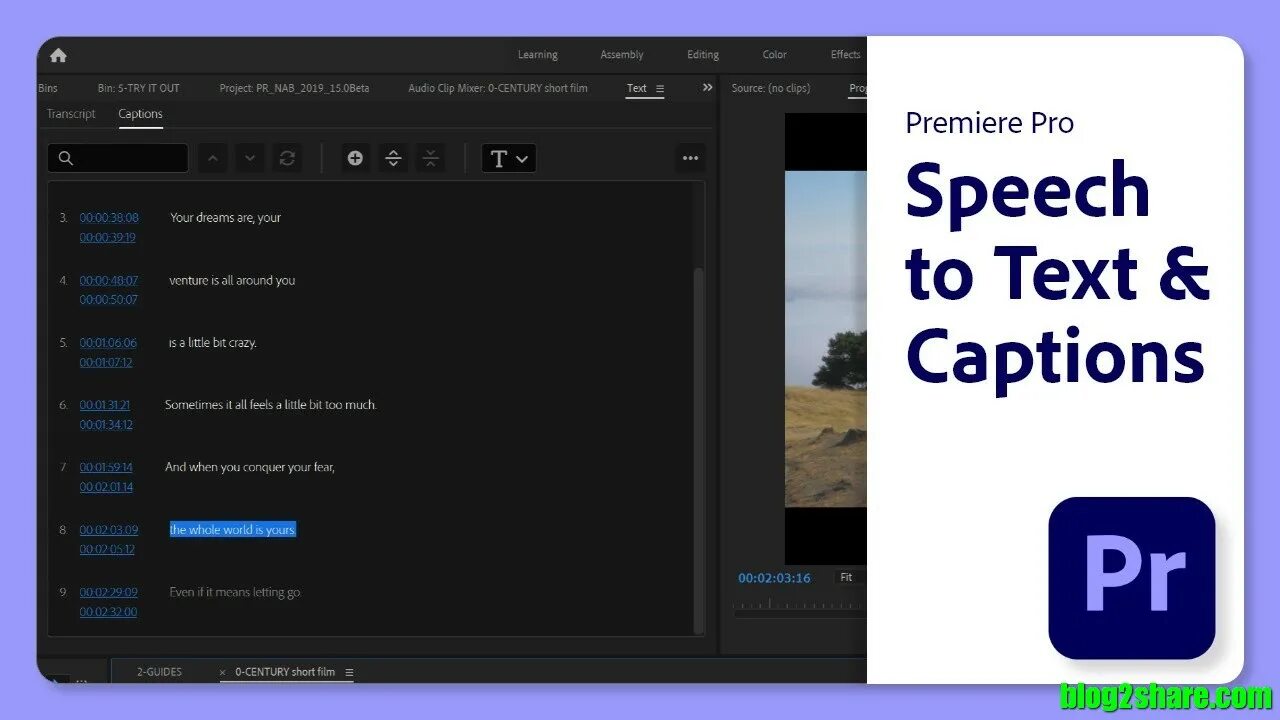This screenshot has width=1280, height=720.
Task: Click in-timecode 00:01:31:21
Action: [x=105, y=405]
